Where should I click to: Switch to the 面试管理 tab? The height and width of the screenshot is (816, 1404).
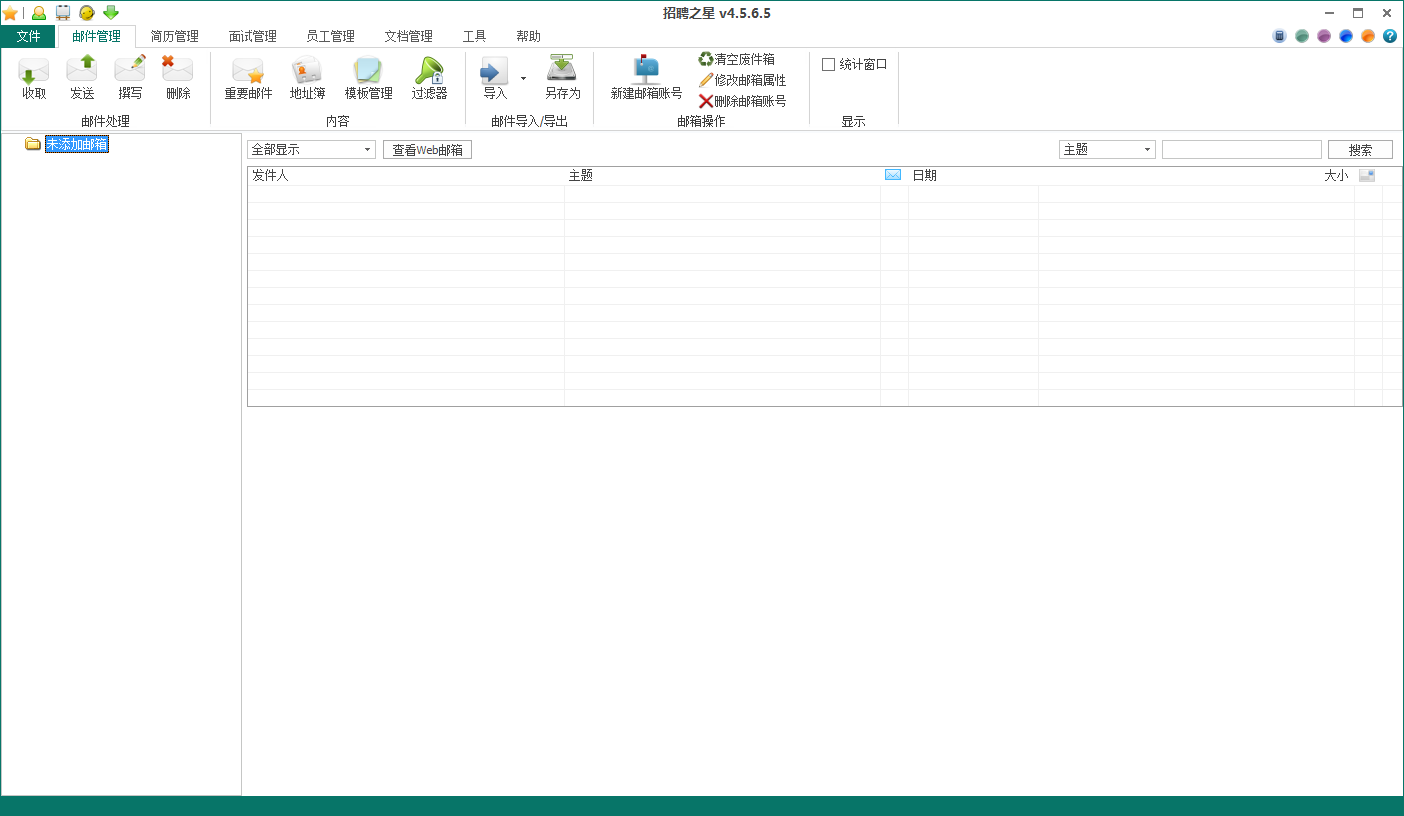253,36
